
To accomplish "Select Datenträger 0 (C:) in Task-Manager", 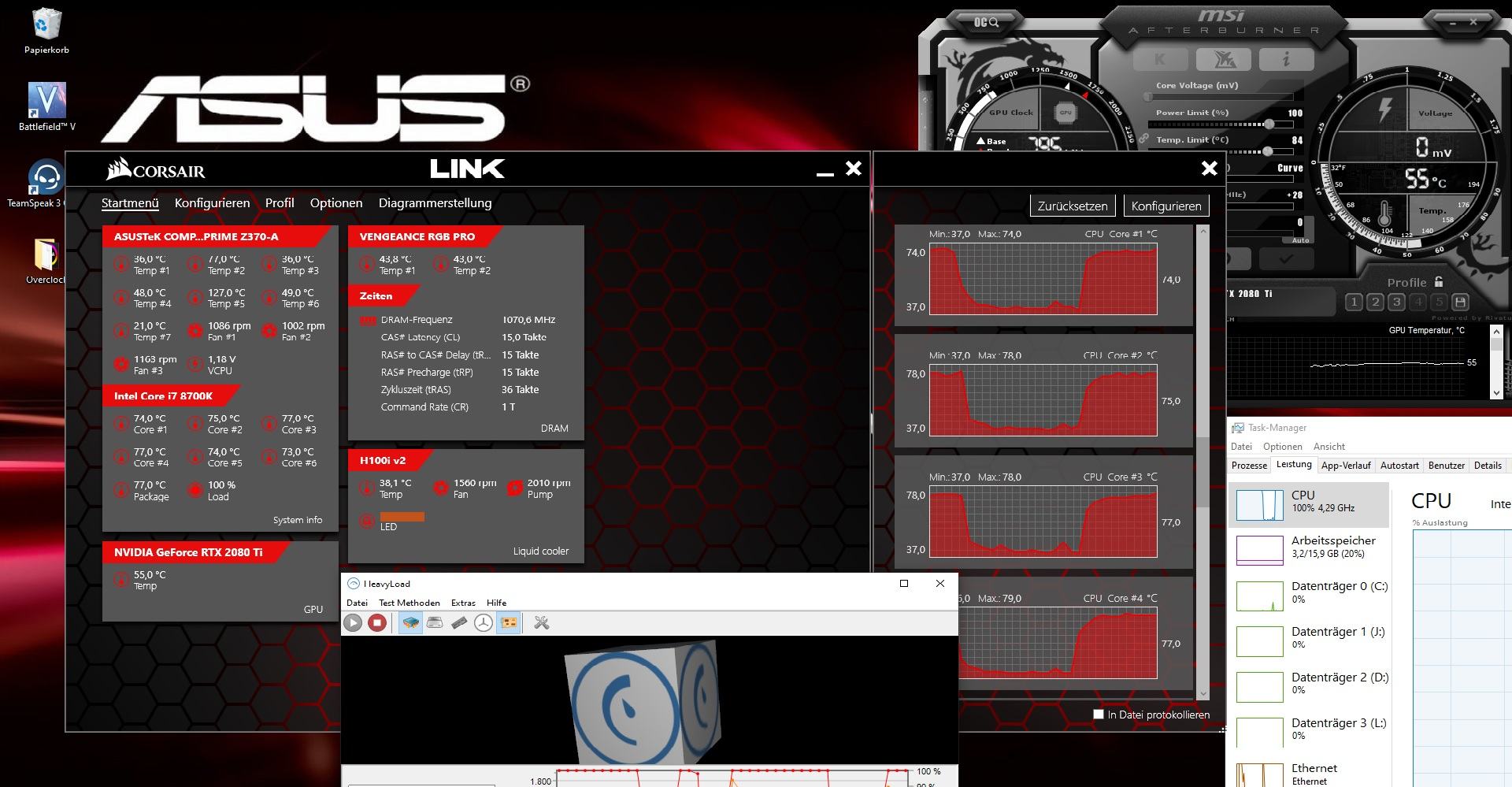I will (1309, 594).
